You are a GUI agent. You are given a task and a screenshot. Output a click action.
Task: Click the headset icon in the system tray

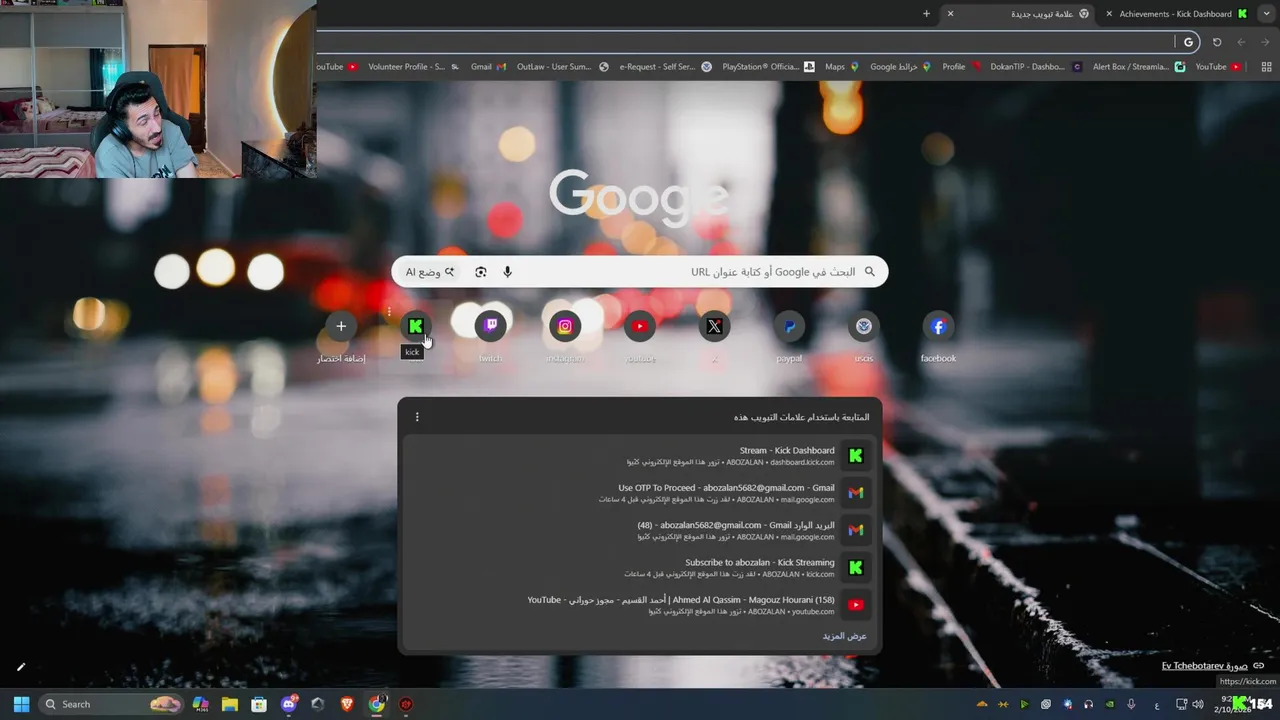click(x=1089, y=704)
